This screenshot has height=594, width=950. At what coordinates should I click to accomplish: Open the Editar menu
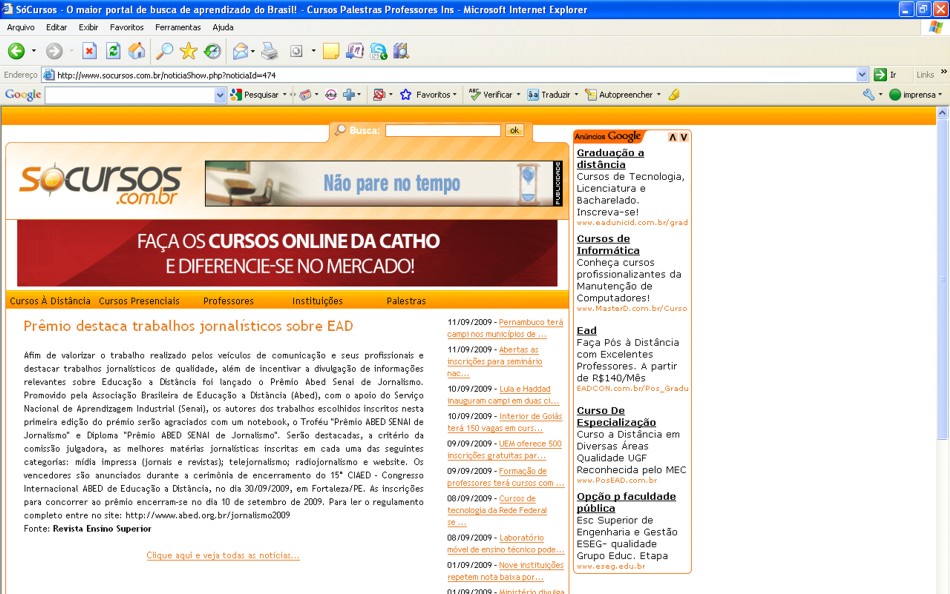coord(56,27)
